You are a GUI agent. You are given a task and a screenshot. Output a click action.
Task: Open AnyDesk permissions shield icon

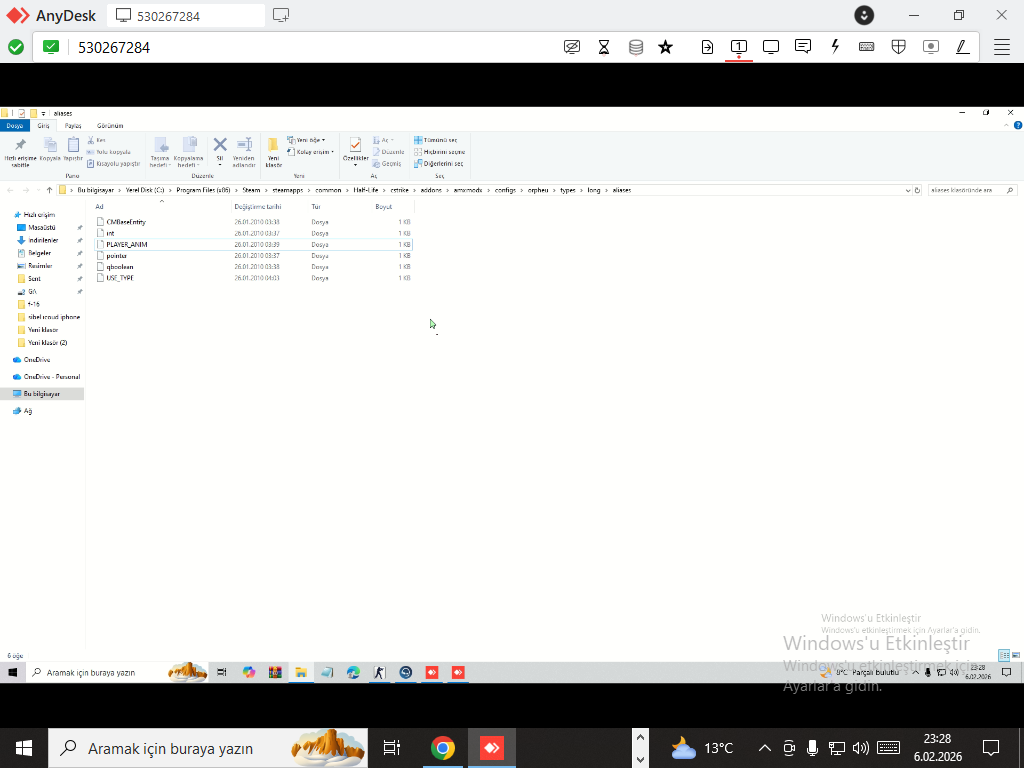899,46
